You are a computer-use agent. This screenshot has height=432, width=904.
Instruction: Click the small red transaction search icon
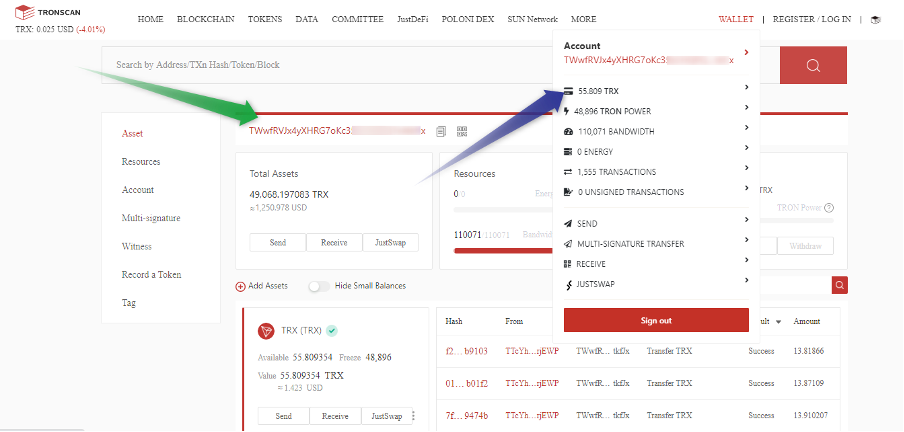839,286
